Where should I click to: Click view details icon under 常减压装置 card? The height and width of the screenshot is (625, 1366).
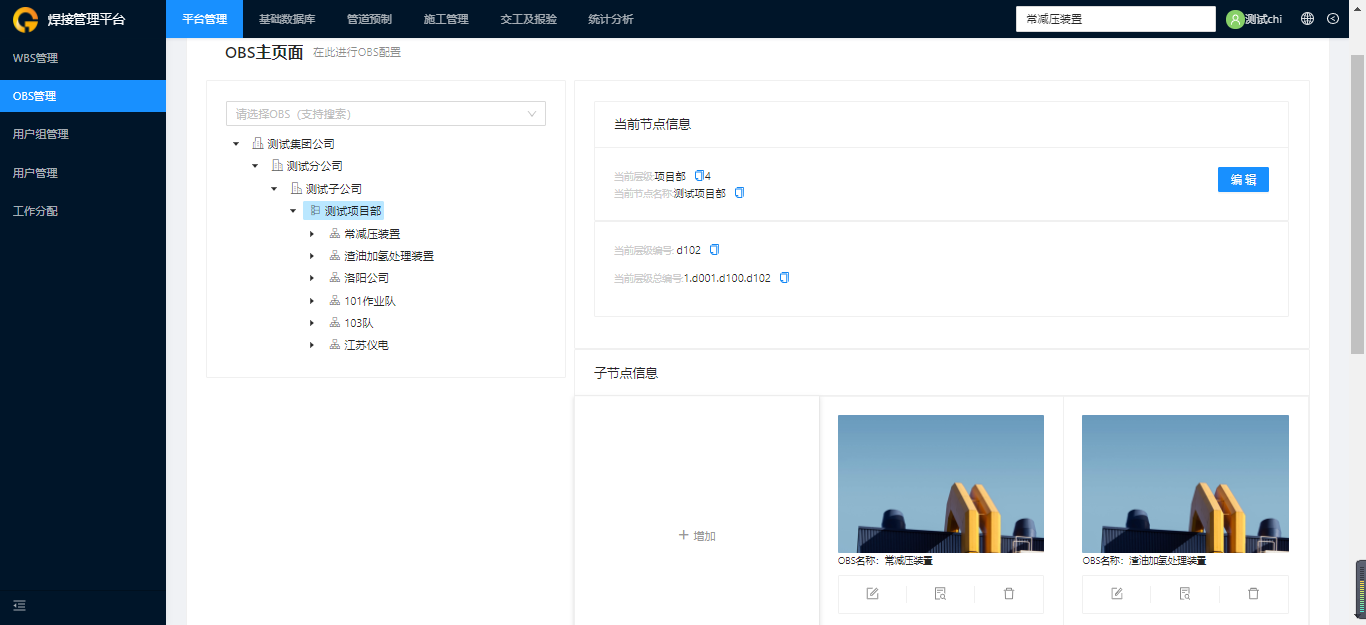(x=940, y=594)
